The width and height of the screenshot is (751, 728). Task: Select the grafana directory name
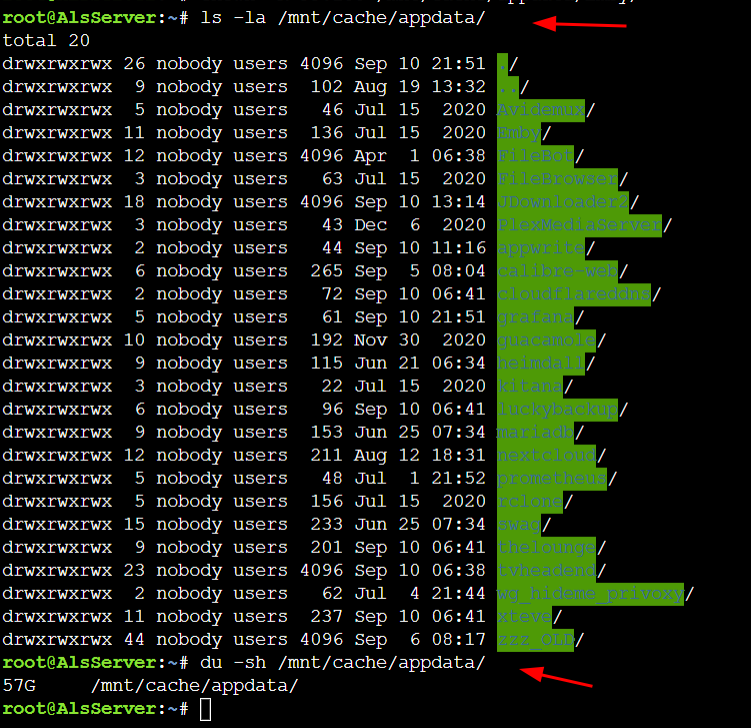click(x=535, y=317)
